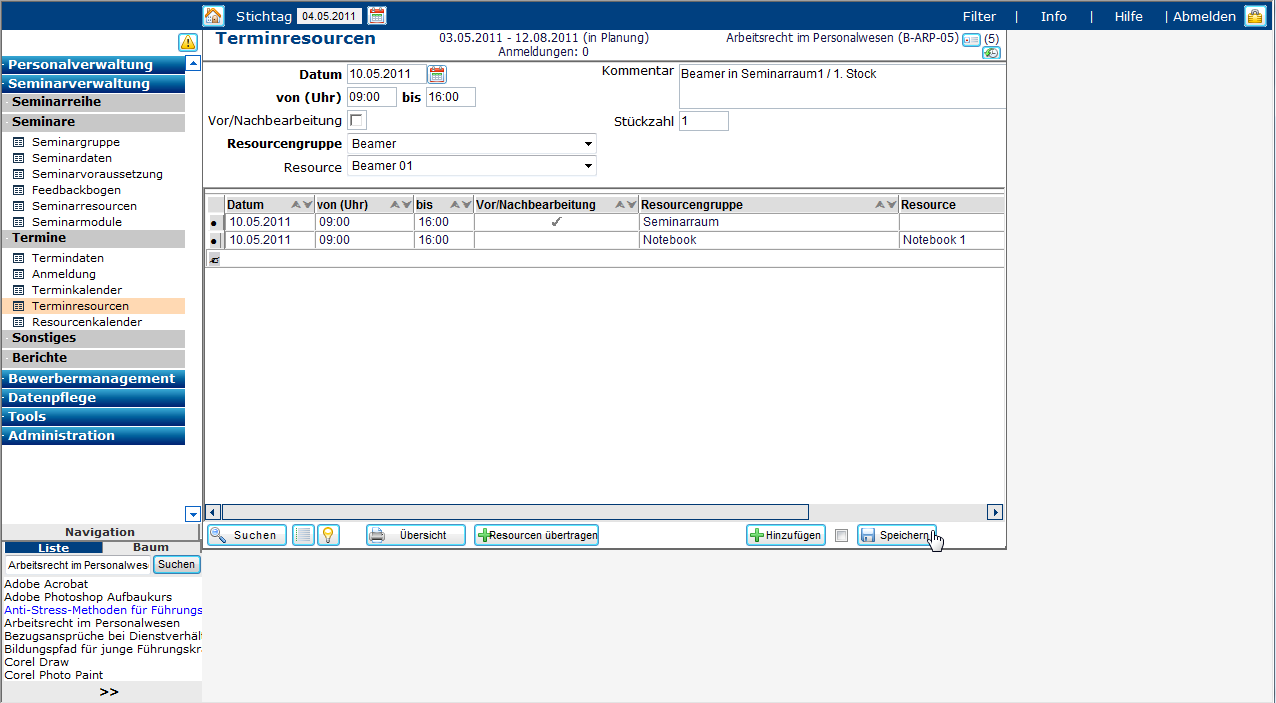
Task: Collapse the Seminarverwaltung menu
Action: point(93,84)
